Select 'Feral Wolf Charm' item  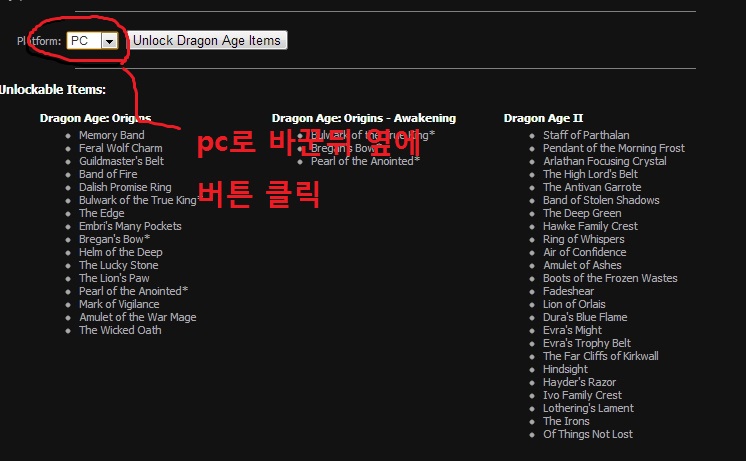pos(121,148)
